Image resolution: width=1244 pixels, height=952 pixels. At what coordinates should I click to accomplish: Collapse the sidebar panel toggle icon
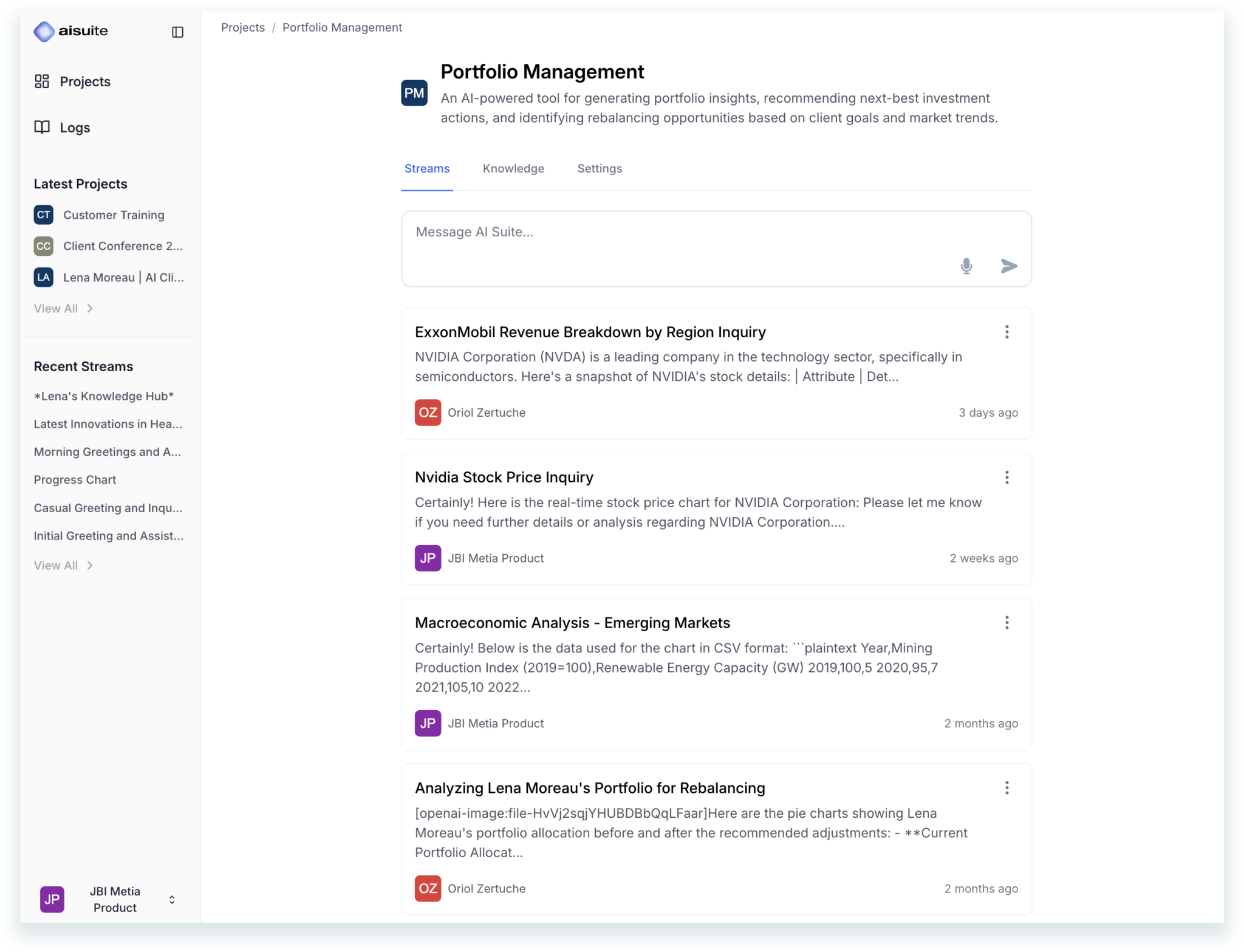(x=177, y=32)
